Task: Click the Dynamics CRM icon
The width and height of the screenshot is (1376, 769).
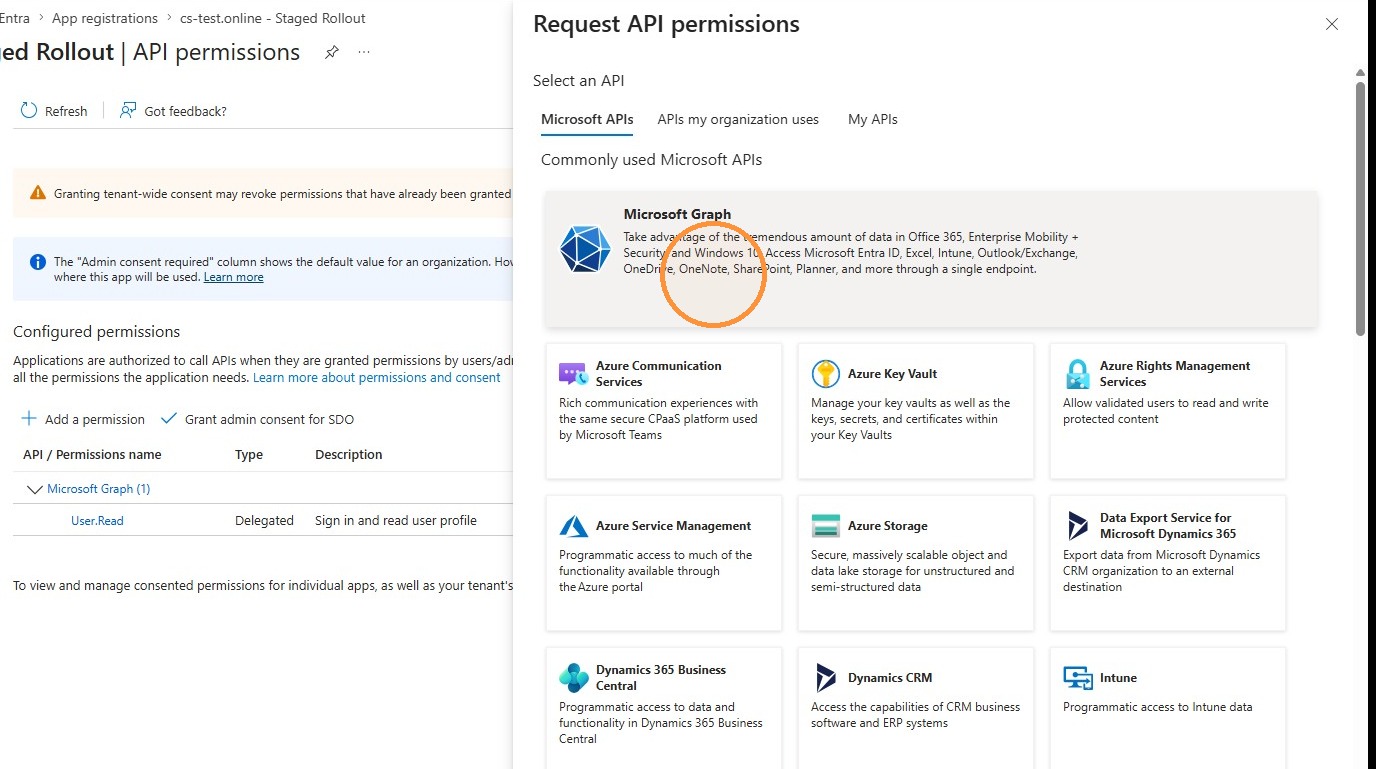Action: pyautogui.click(x=825, y=678)
